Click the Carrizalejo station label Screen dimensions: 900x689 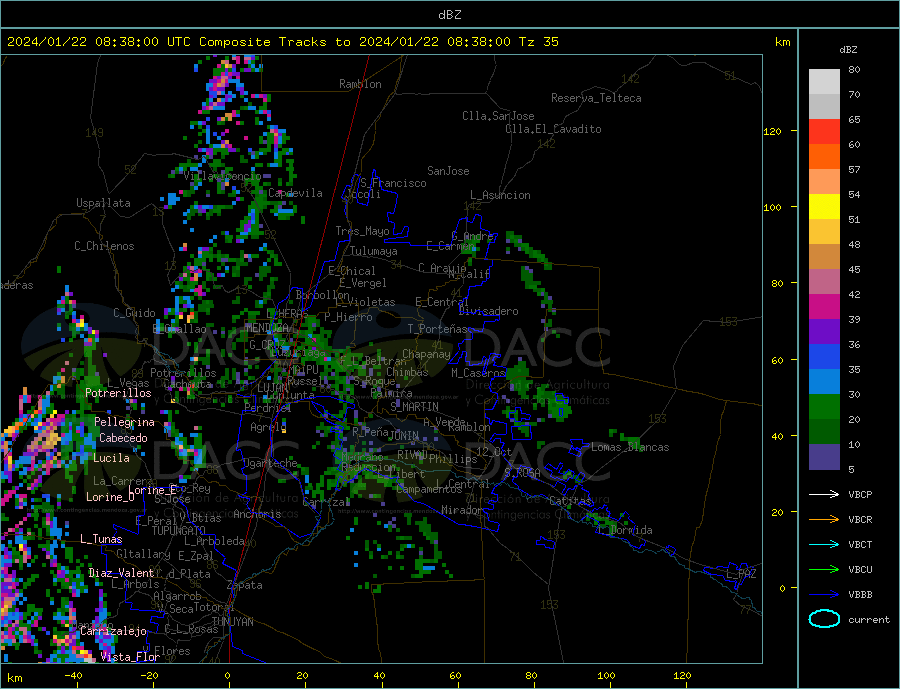(114, 631)
